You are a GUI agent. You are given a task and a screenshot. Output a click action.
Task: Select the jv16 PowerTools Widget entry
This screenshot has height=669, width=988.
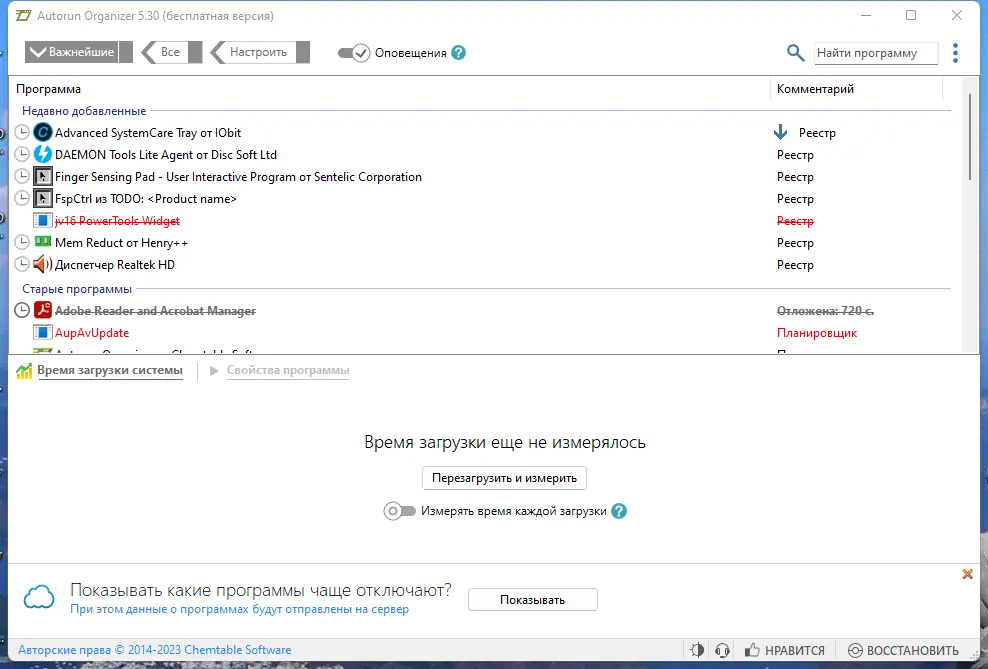click(117, 220)
